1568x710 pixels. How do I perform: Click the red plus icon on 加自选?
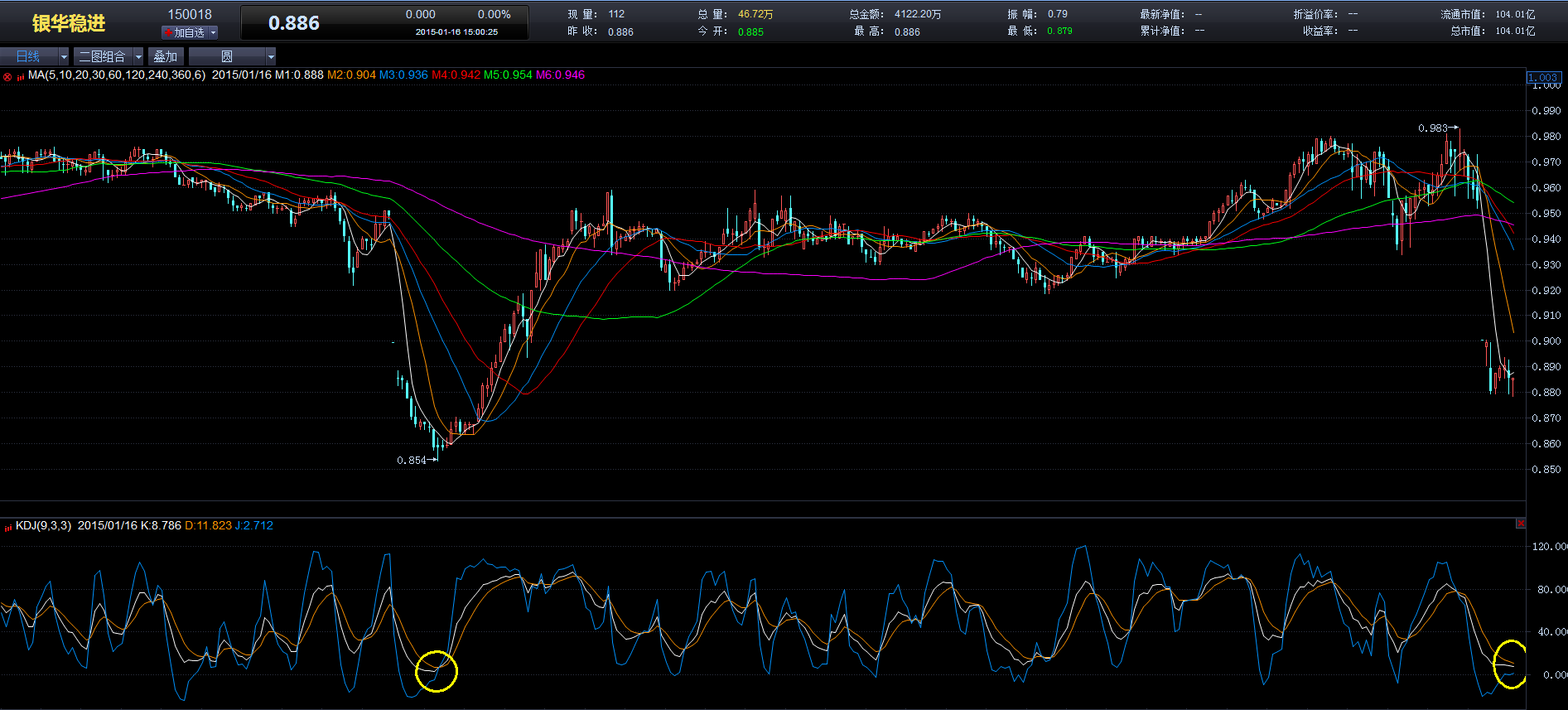click(x=169, y=32)
